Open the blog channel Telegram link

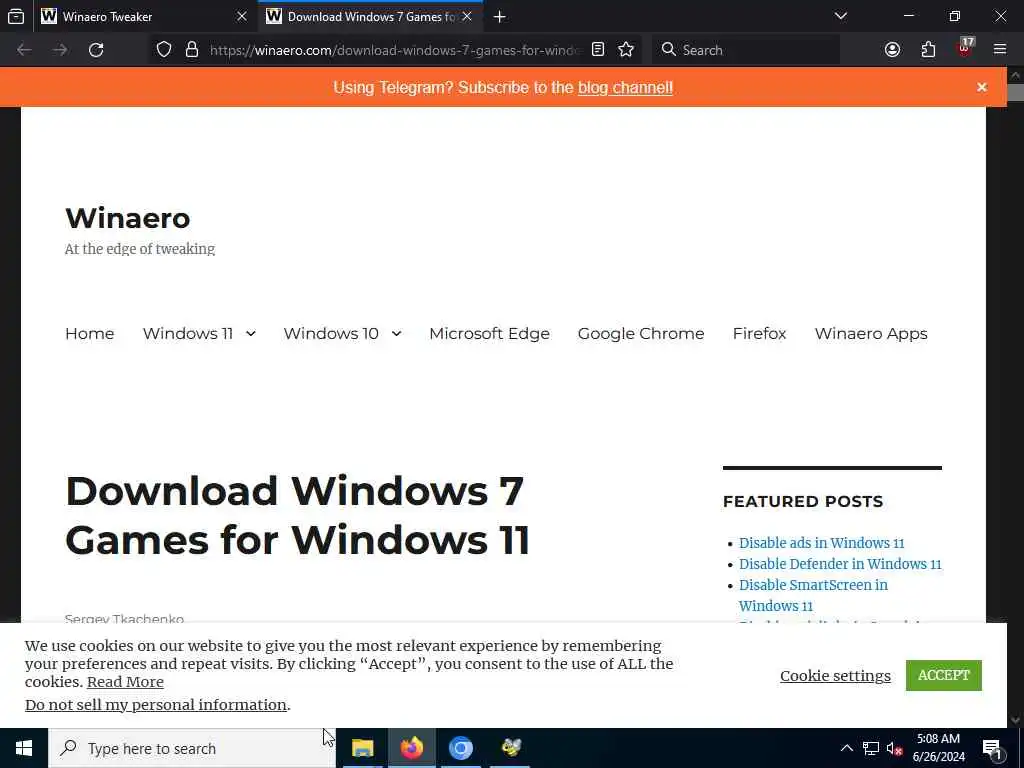tap(625, 88)
